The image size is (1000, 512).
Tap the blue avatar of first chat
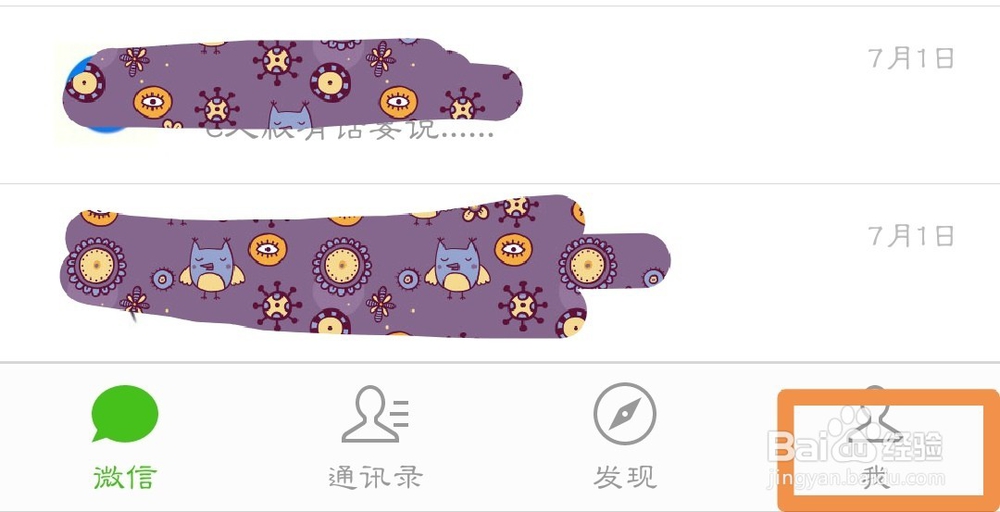coord(96,94)
